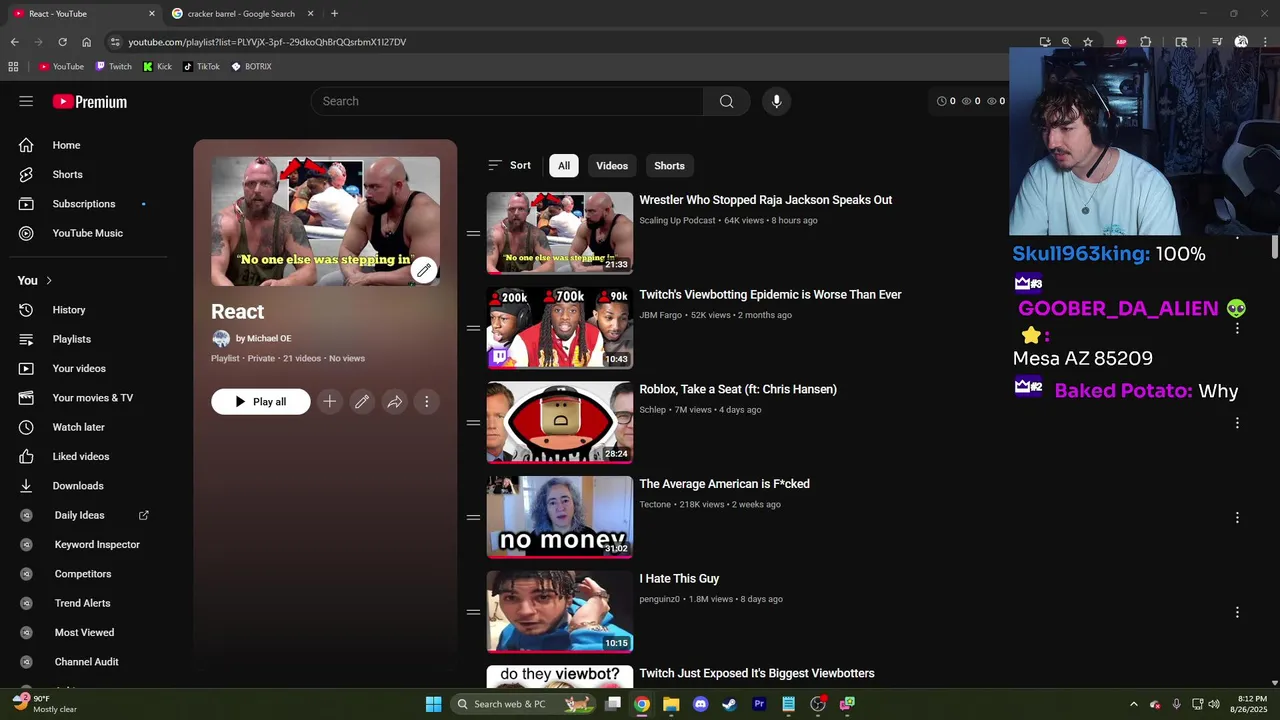The image size is (1280, 720).
Task: Add videos with the plus icon
Action: pos(329,401)
